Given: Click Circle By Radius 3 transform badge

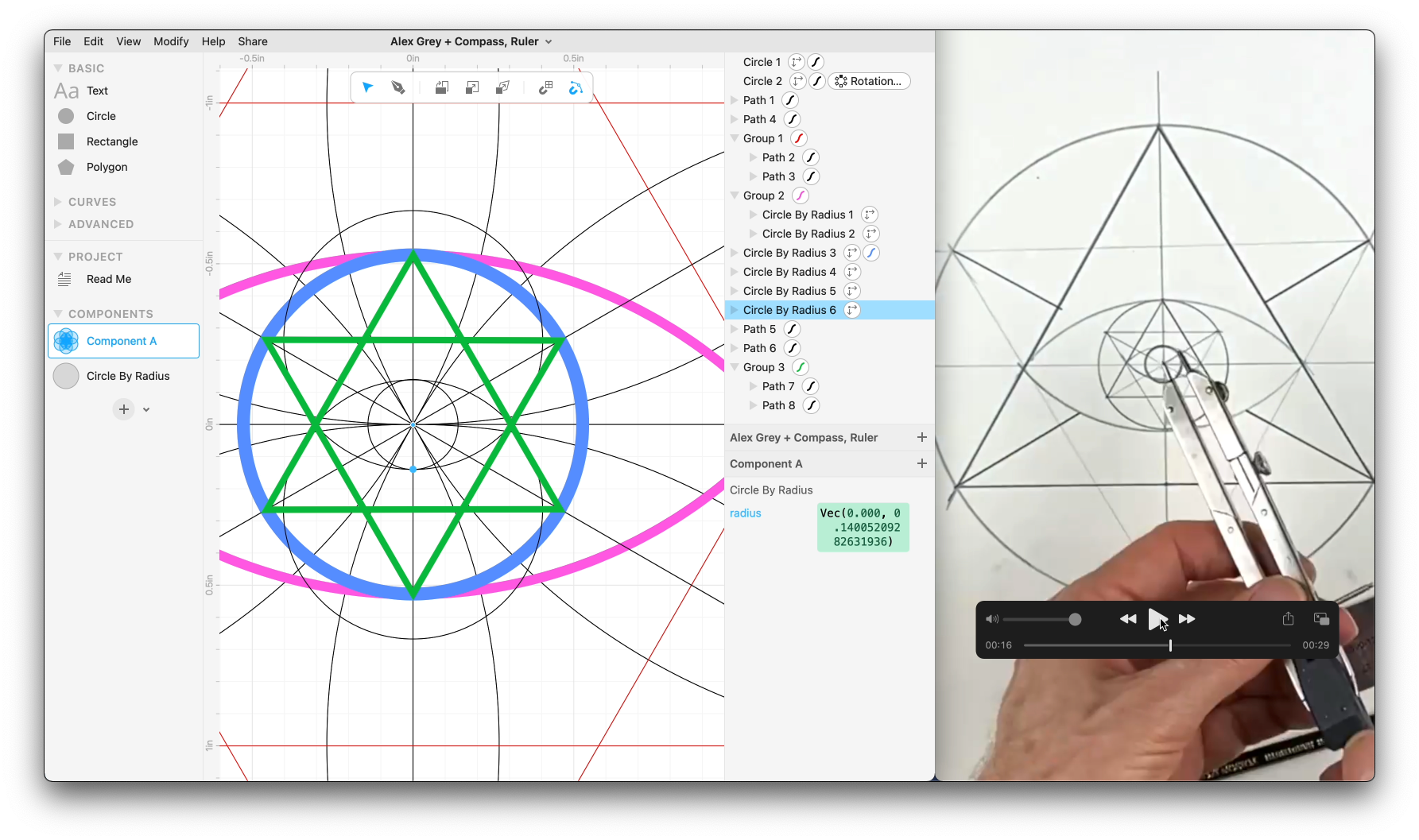Looking at the screenshot, I should coord(852,253).
